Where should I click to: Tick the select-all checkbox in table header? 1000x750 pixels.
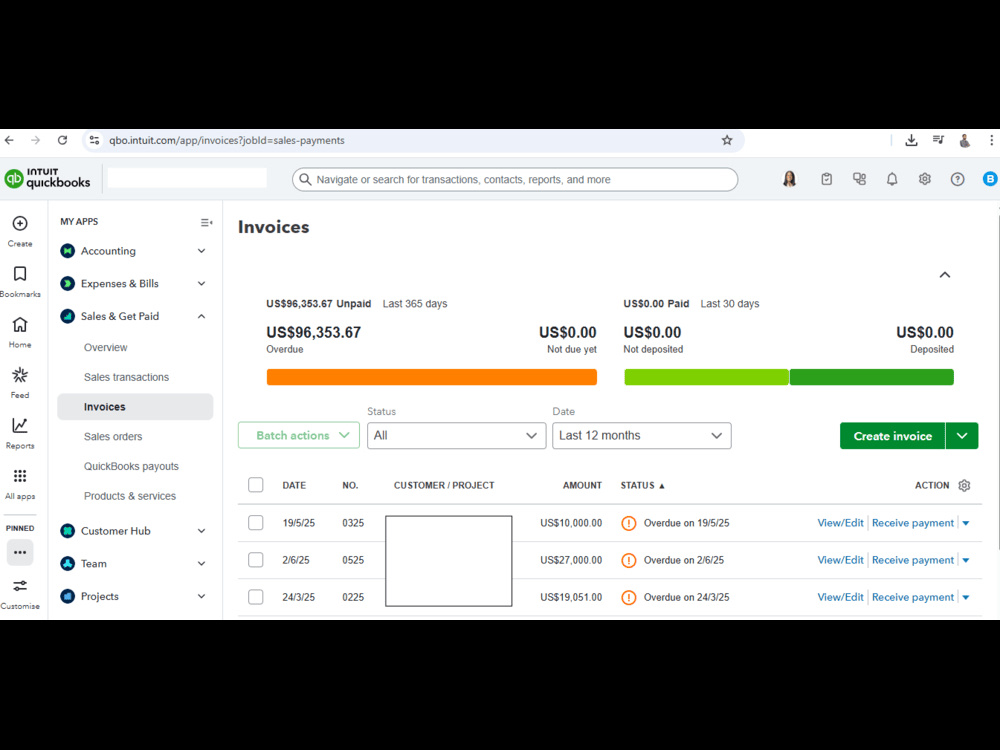pos(256,485)
